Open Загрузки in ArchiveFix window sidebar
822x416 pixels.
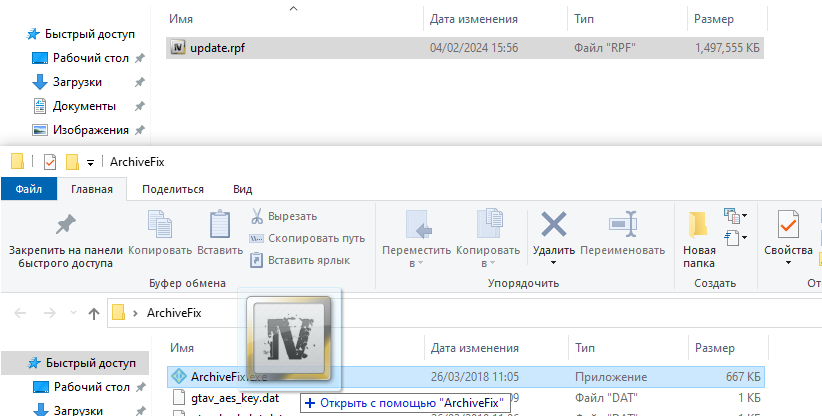click(x=69, y=410)
